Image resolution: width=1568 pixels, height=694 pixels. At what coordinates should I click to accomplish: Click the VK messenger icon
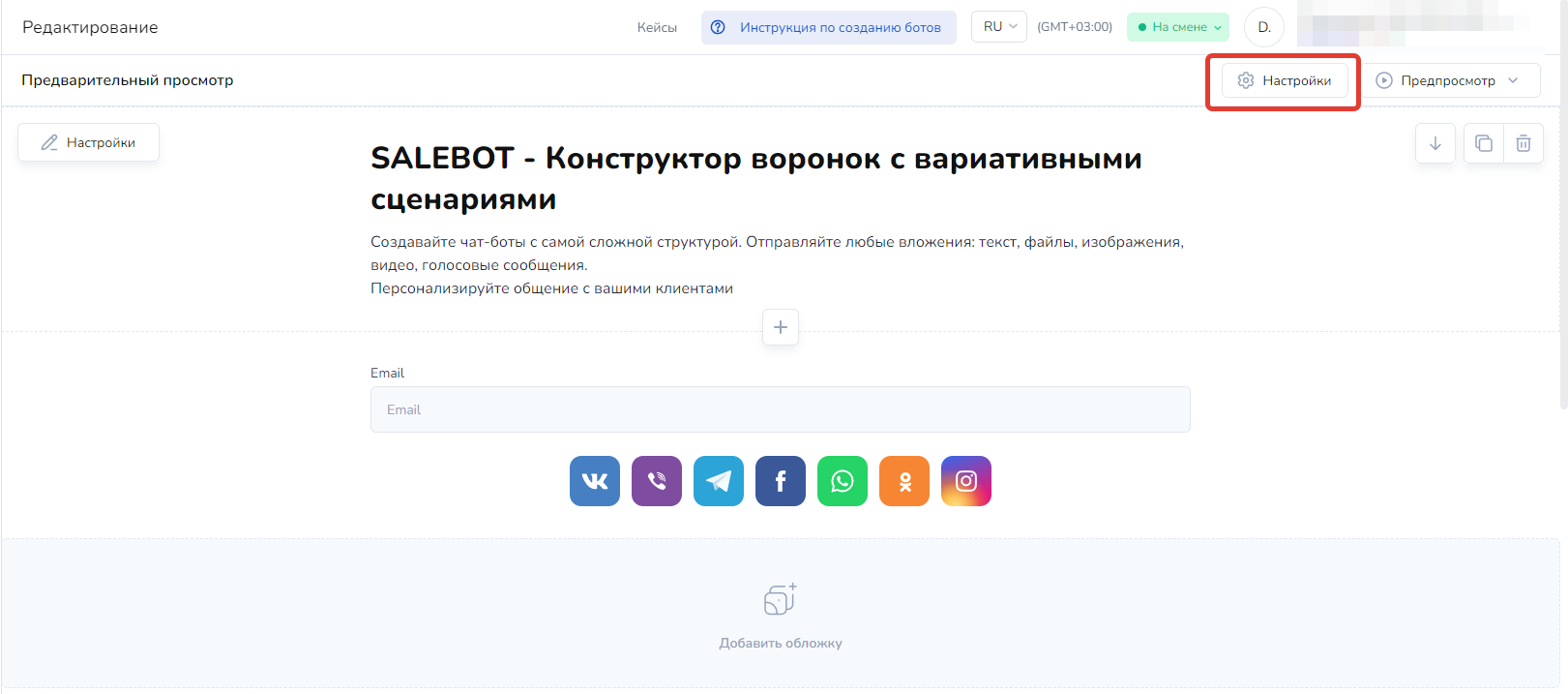click(594, 481)
